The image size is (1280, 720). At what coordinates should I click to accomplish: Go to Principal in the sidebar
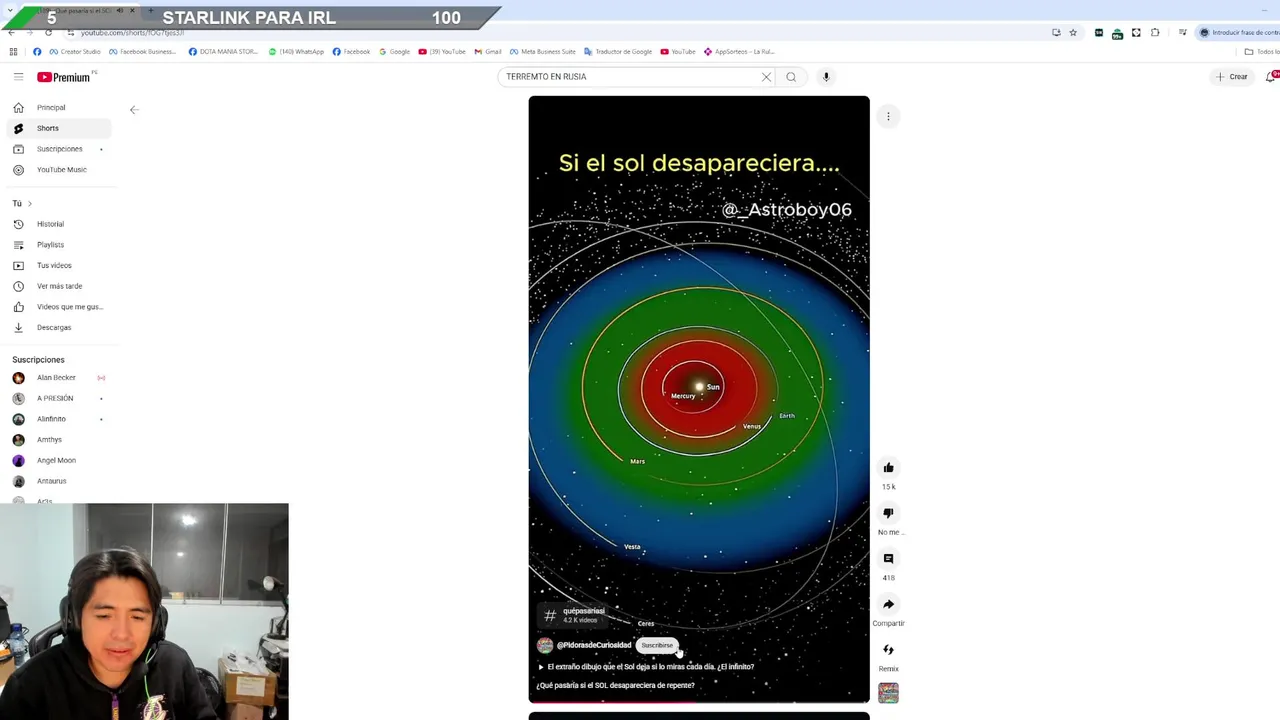click(58, 108)
